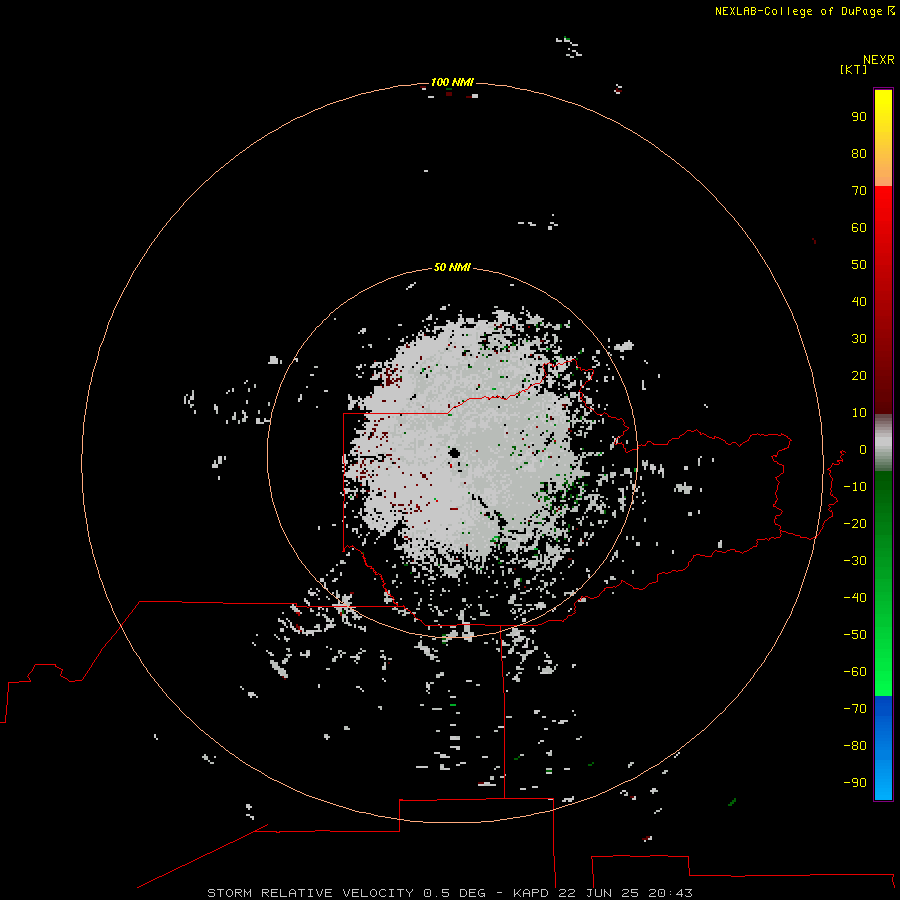Click the positive 90 scale value
Screen dimensions: 900x900
859,117
